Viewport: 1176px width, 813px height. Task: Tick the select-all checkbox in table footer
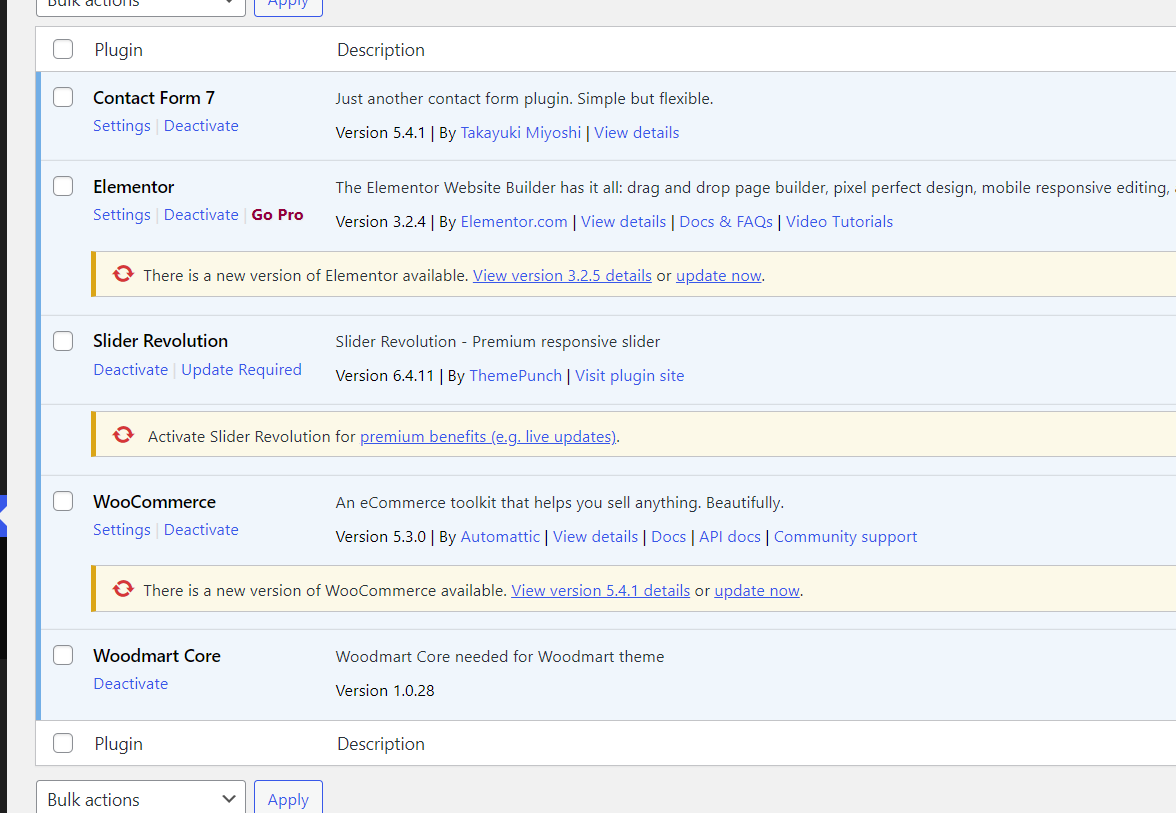click(x=63, y=743)
